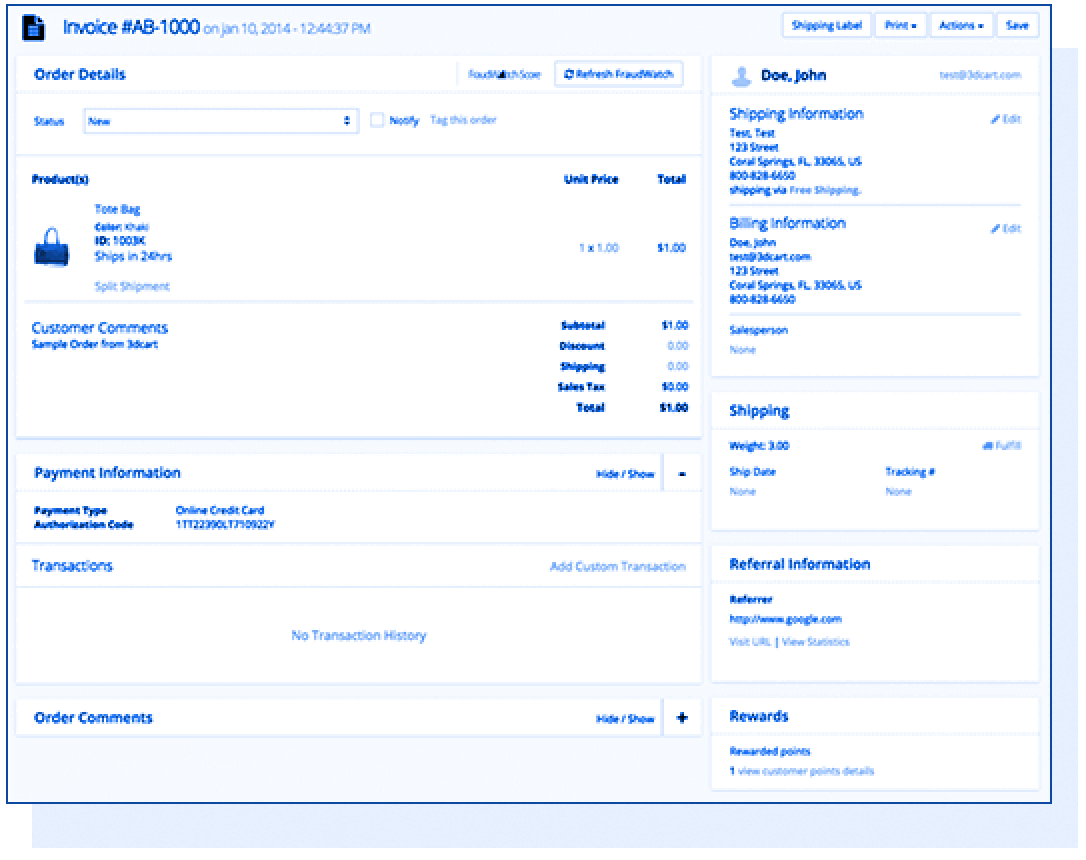Toggle the Notify checkbox
The width and height of the screenshot is (1086, 860).
coord(377,120)
